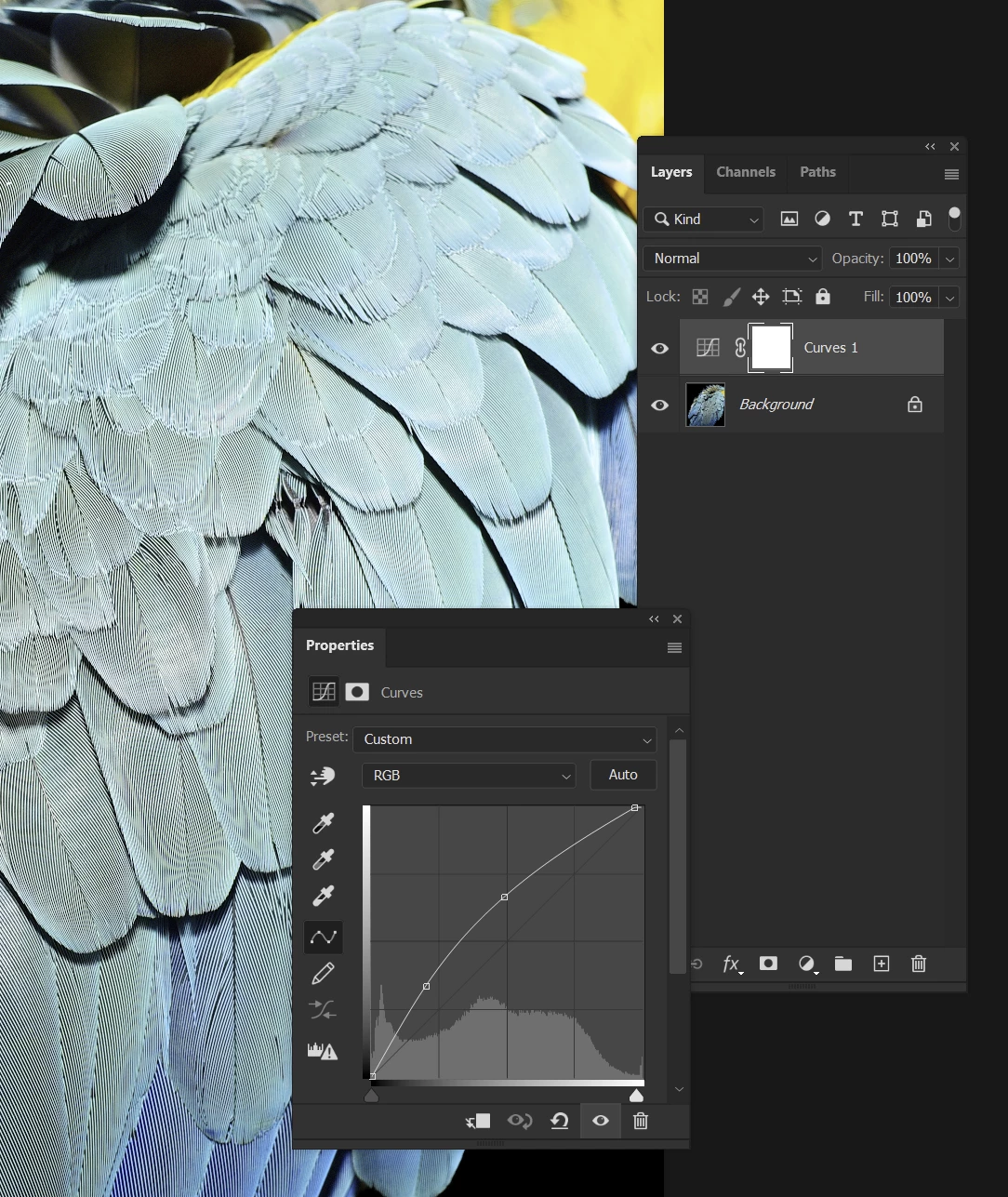Reset to adjustment defaults
The height and width of the screenshot is (1197, 1008).
pos(560,1122)
